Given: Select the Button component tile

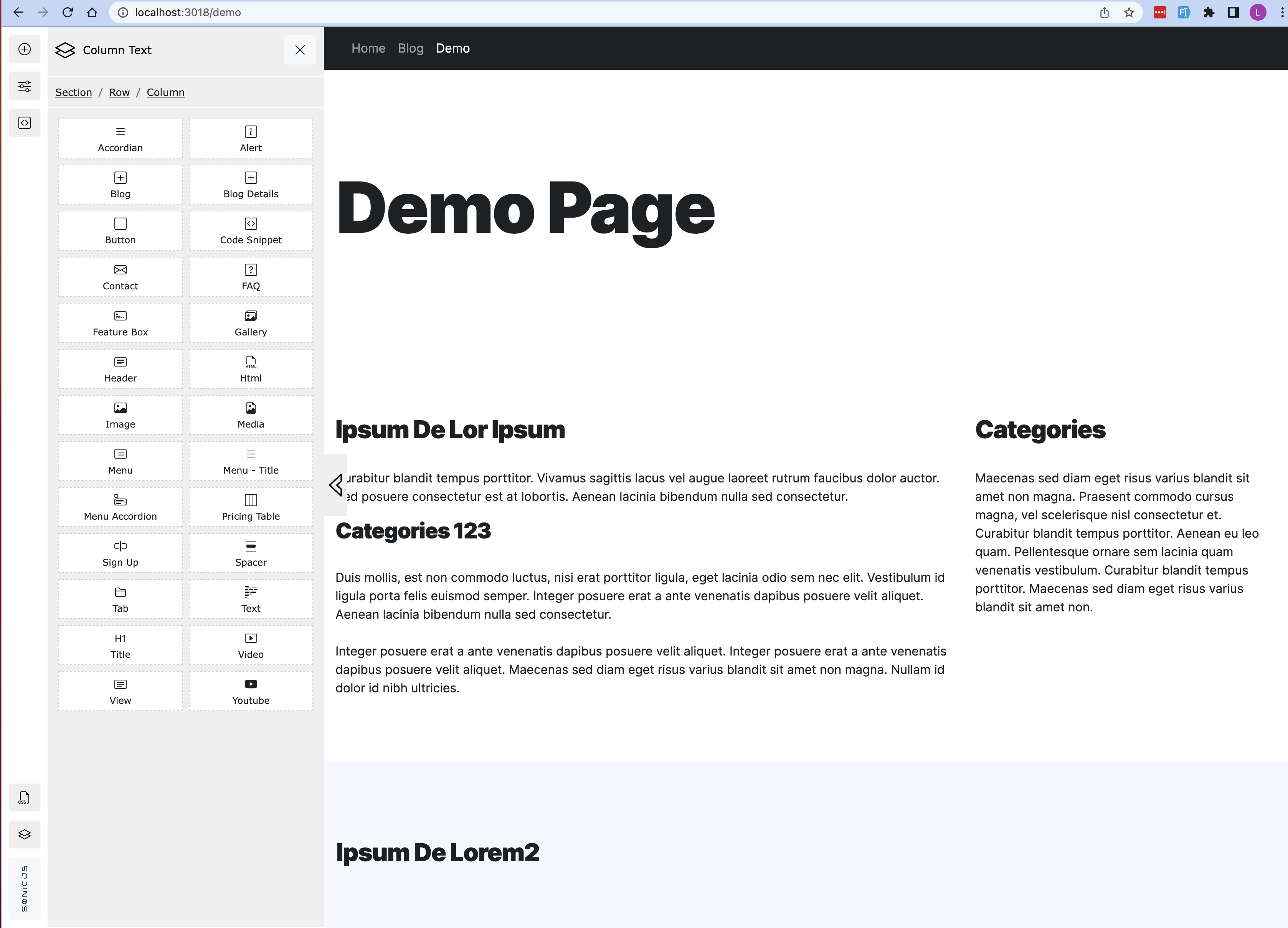Looking at the screenshot, I should pos(120,231).
